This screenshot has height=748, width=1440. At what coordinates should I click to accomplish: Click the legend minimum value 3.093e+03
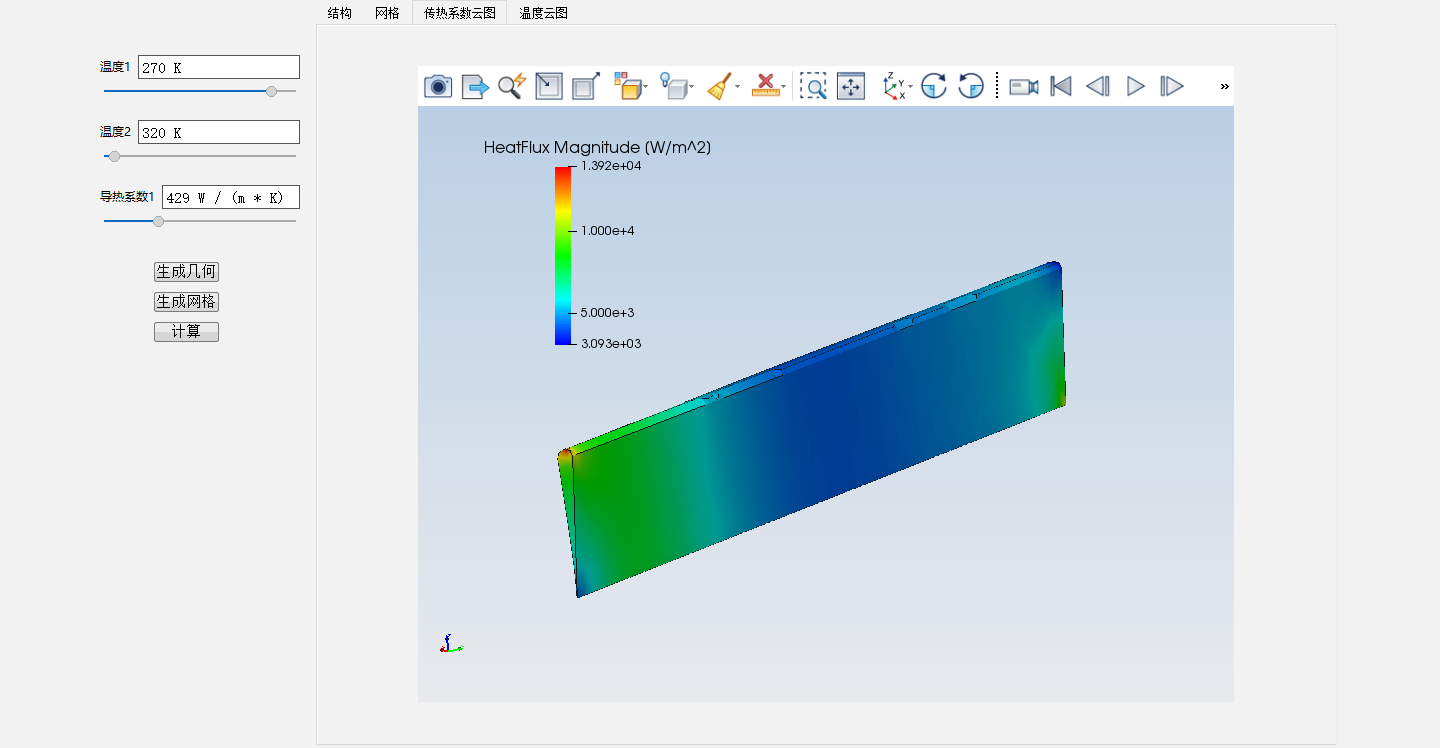pos(611,344)
